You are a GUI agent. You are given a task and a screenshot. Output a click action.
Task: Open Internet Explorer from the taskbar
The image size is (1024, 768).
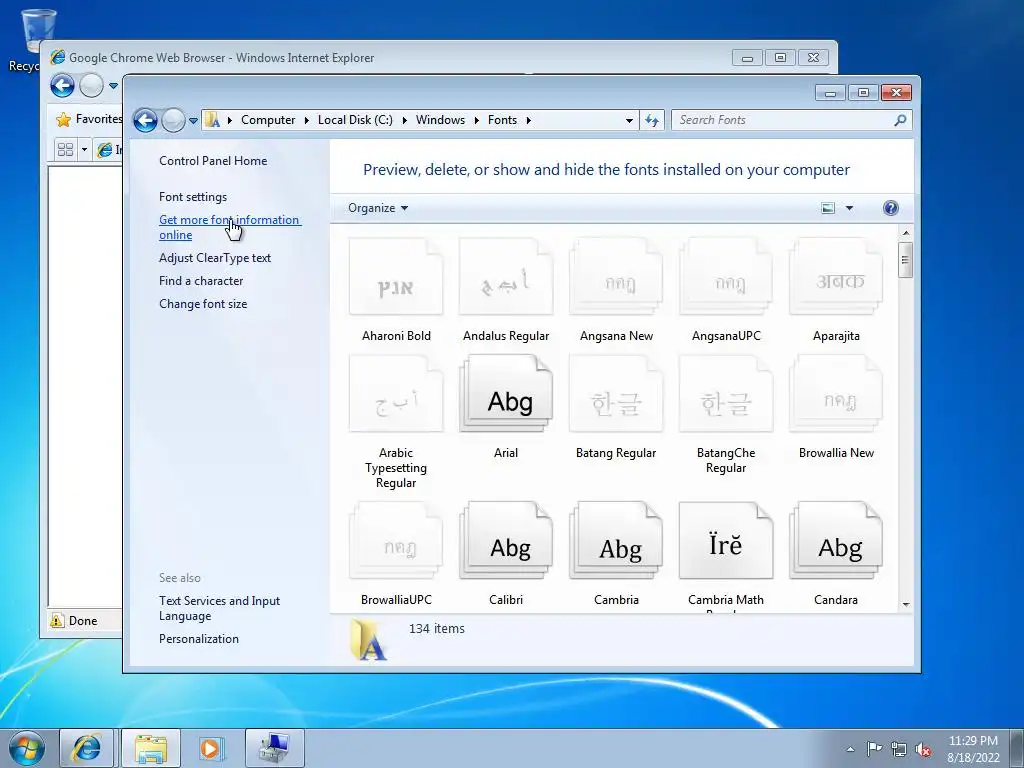click(x=87, y=748)
